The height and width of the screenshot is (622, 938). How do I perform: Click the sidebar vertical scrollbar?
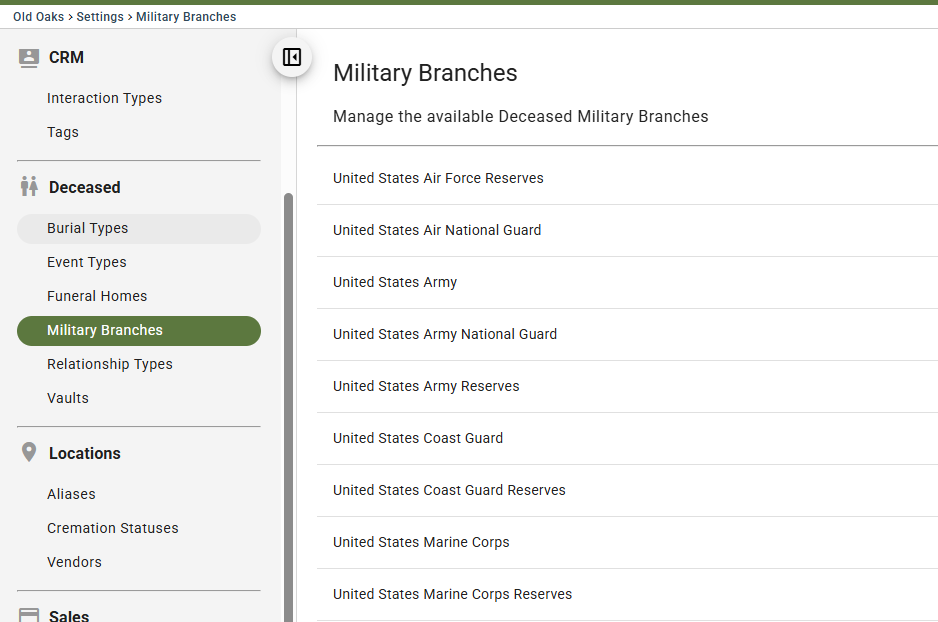pos(288,407)
